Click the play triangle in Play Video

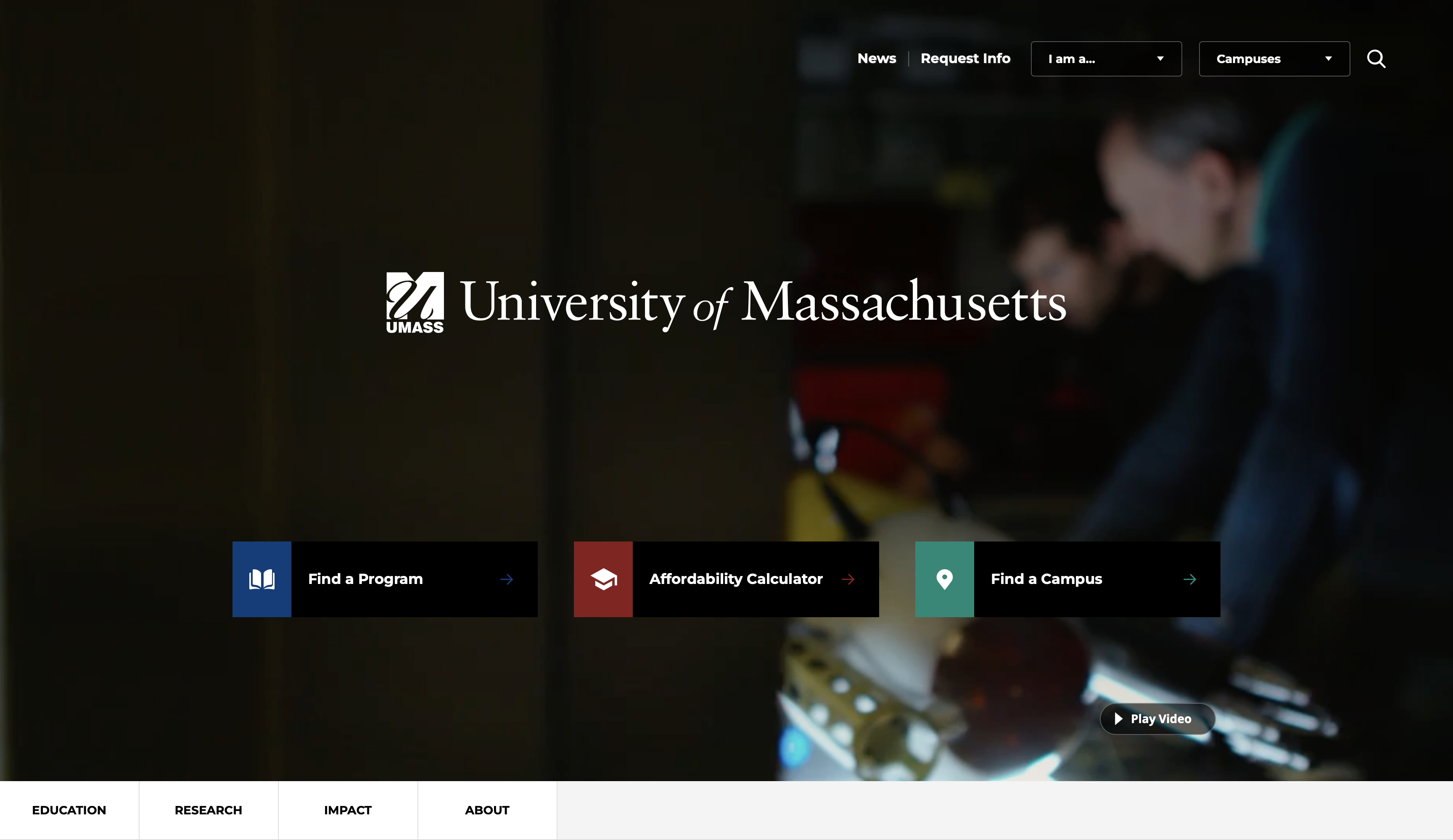(x=1119, y=719)
